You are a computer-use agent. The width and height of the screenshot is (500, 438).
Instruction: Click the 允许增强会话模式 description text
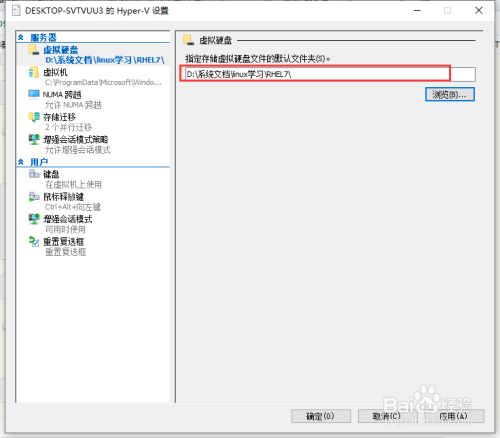point(77,150)
